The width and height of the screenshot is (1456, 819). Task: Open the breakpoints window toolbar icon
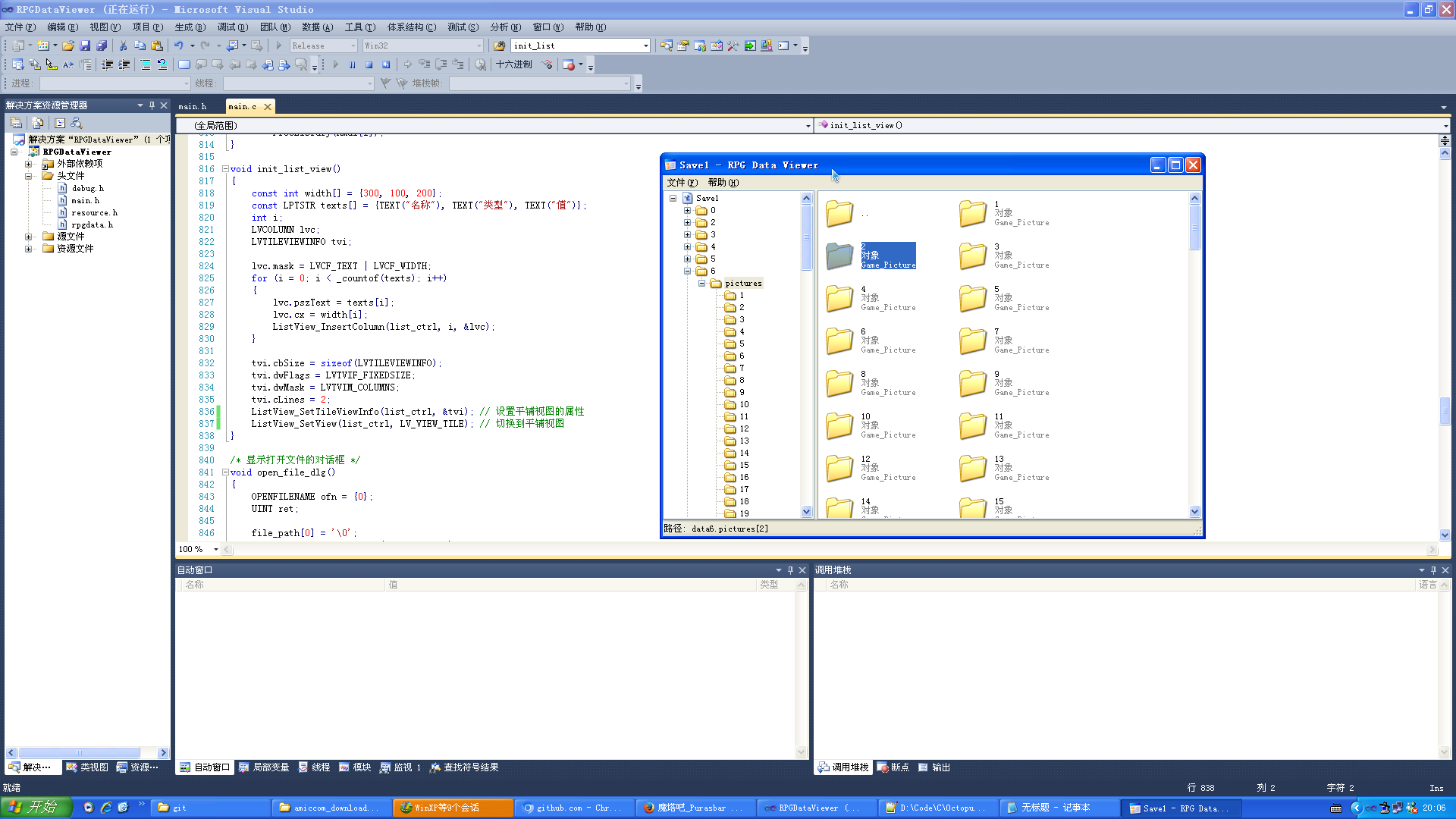tap(569, 64)
